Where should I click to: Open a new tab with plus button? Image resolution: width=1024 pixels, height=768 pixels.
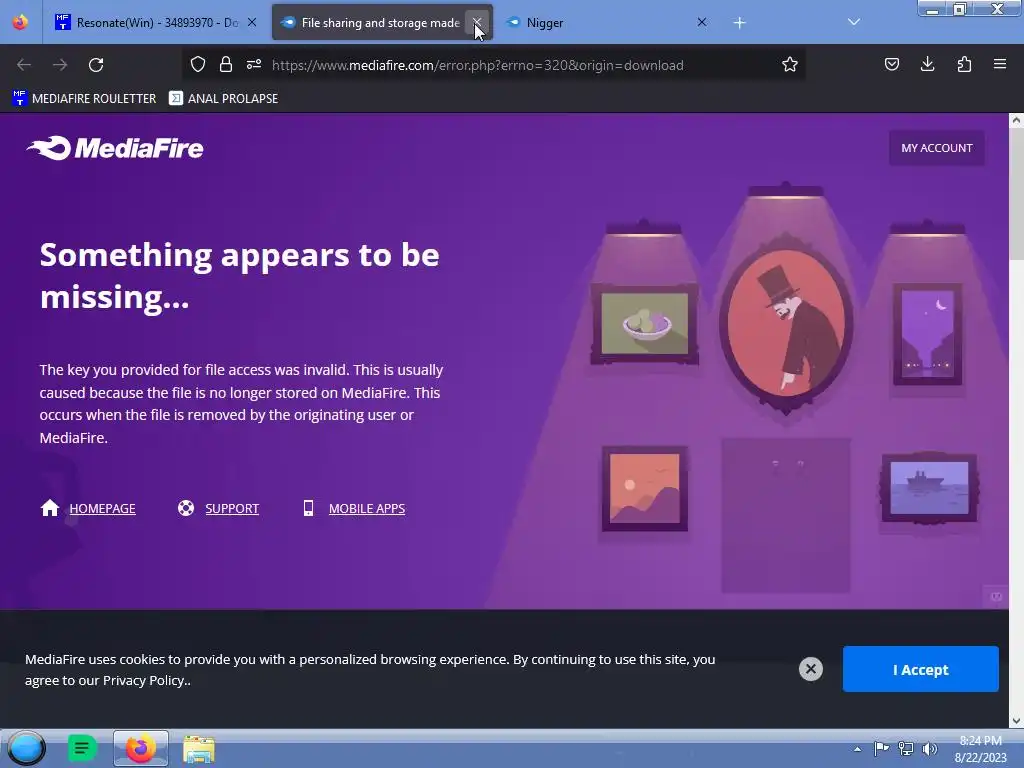(x=739, y=23)
